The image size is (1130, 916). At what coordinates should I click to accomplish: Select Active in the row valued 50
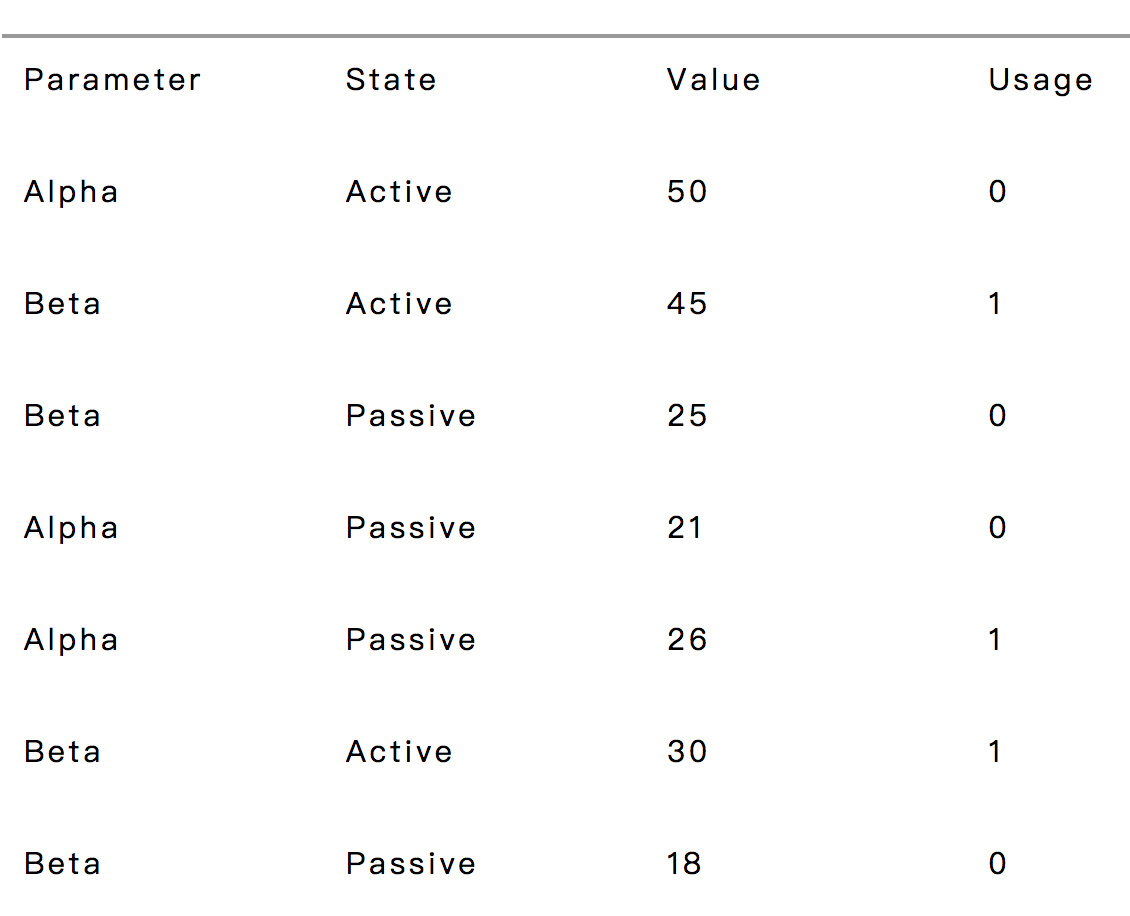coord(399,192)
